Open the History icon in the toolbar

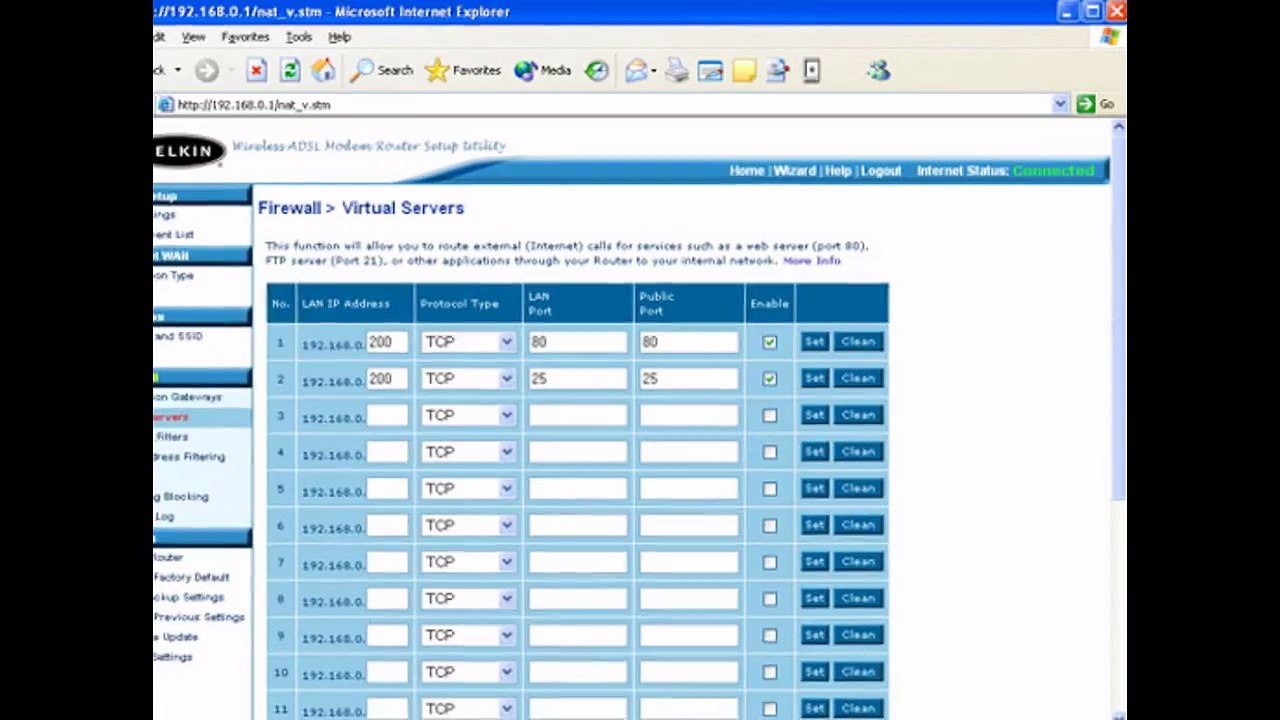pyautogui.click(x=597, y=70)
